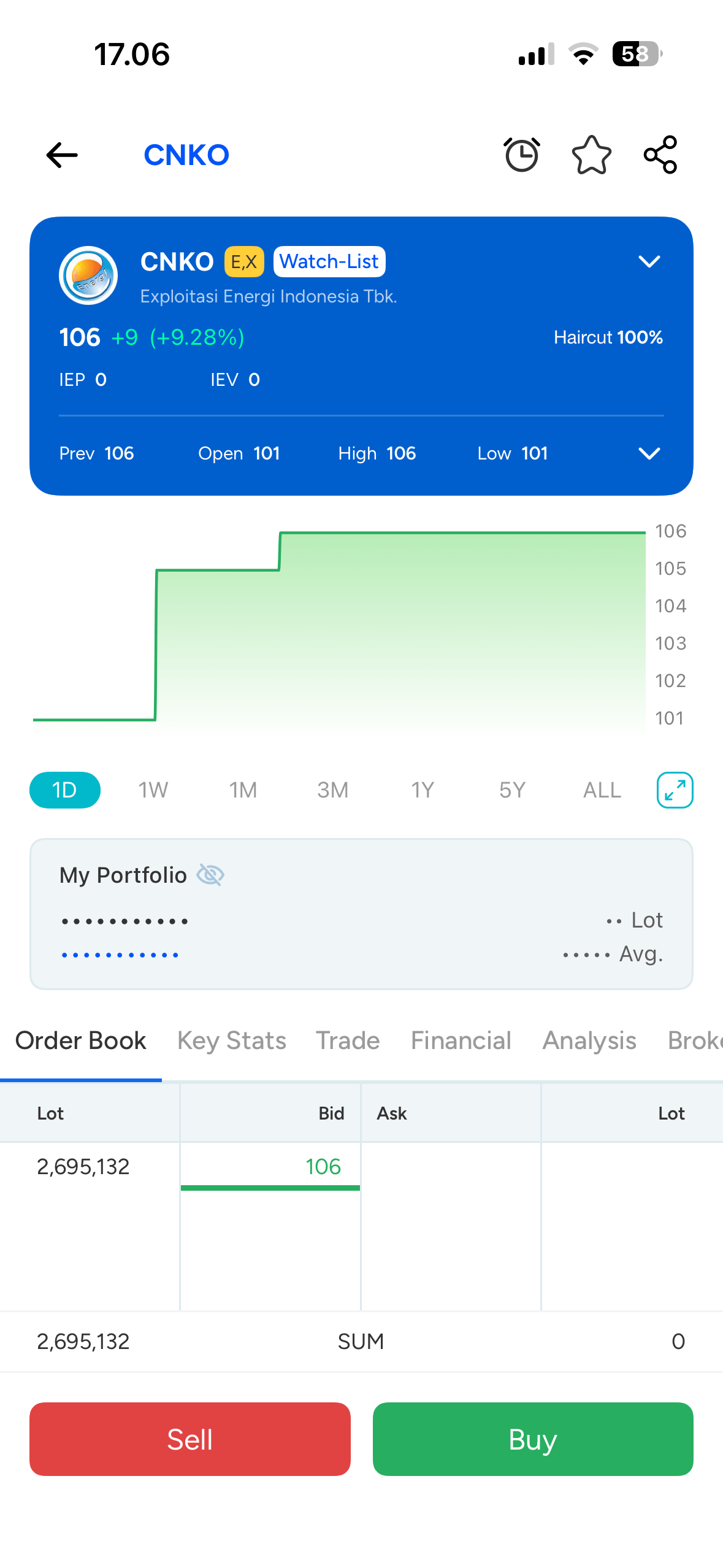Select the 1W chart range
Screen dimensions: 723x1568
coord(153,790)
